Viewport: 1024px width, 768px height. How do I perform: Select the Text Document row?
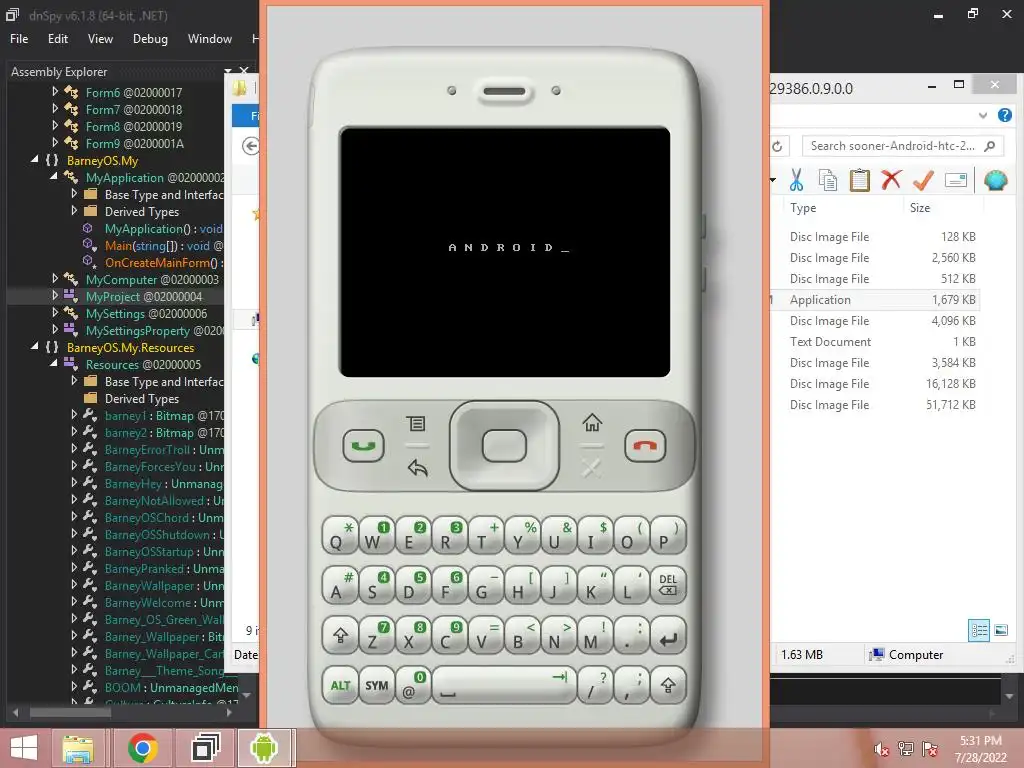click(875, 342)
